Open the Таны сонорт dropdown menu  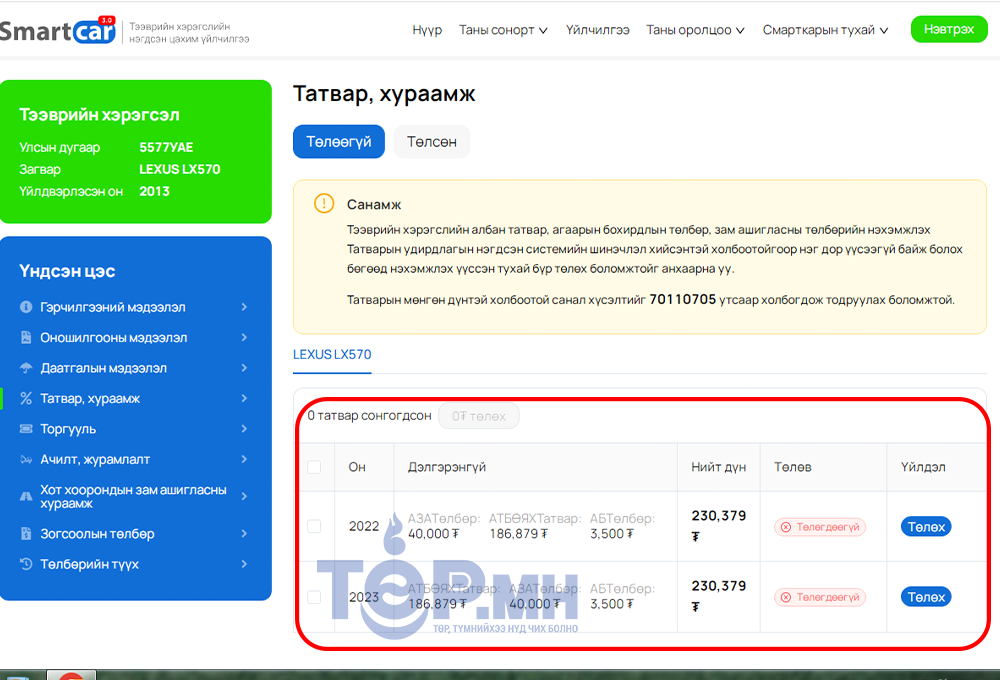503,30
